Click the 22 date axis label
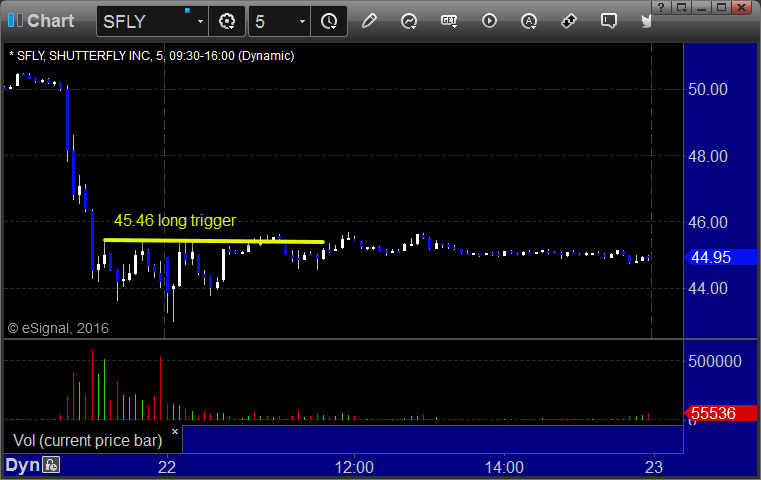The height and width of the screenshot is (480, 761). coord(167,467)
